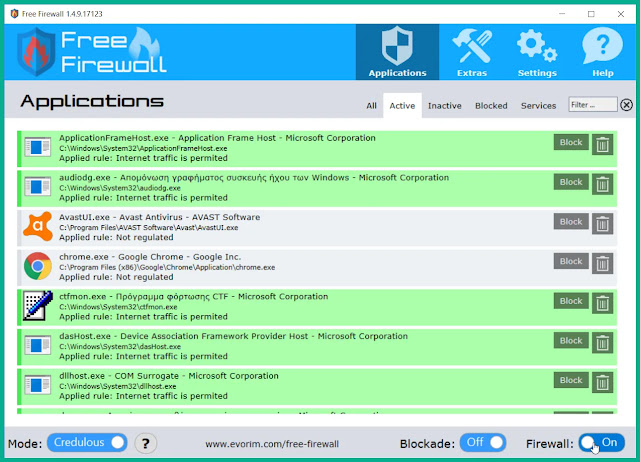The height and width of the screenshot is (462, 640).
Task: Click the ctfmon.exe pen icon
Action: (x=38, y=305)
